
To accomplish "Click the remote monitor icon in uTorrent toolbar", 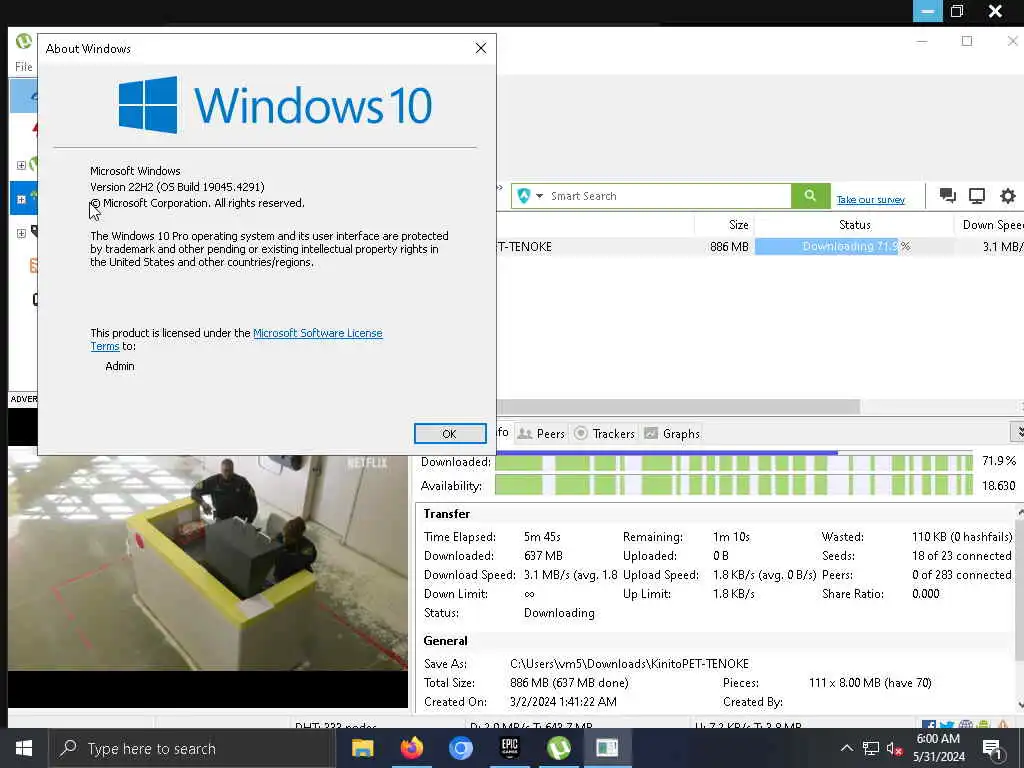I will [977, 196].
